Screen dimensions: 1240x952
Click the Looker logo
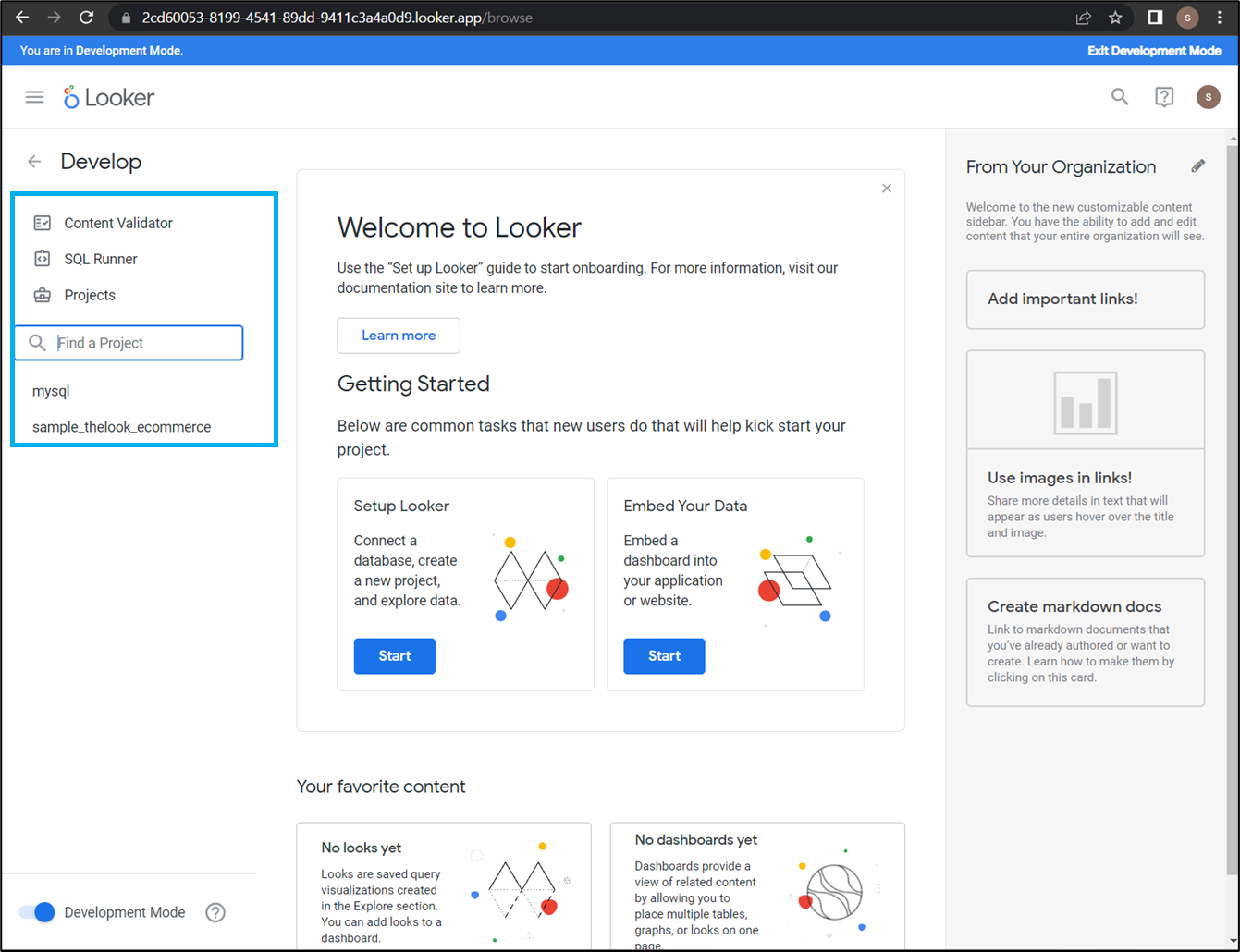pyautogui.click(x=109, y=97)
